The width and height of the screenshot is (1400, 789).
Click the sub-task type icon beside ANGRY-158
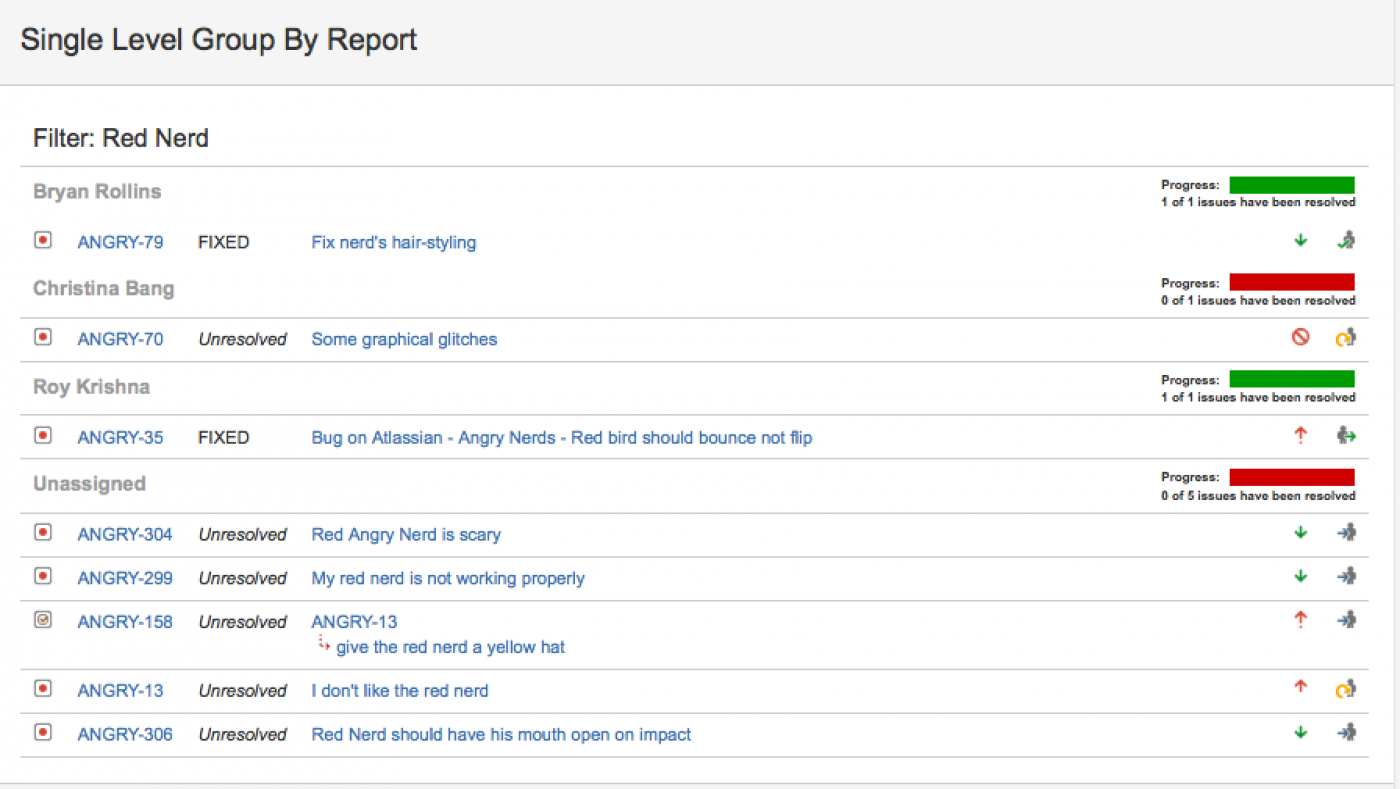click(x=42, y=620)
